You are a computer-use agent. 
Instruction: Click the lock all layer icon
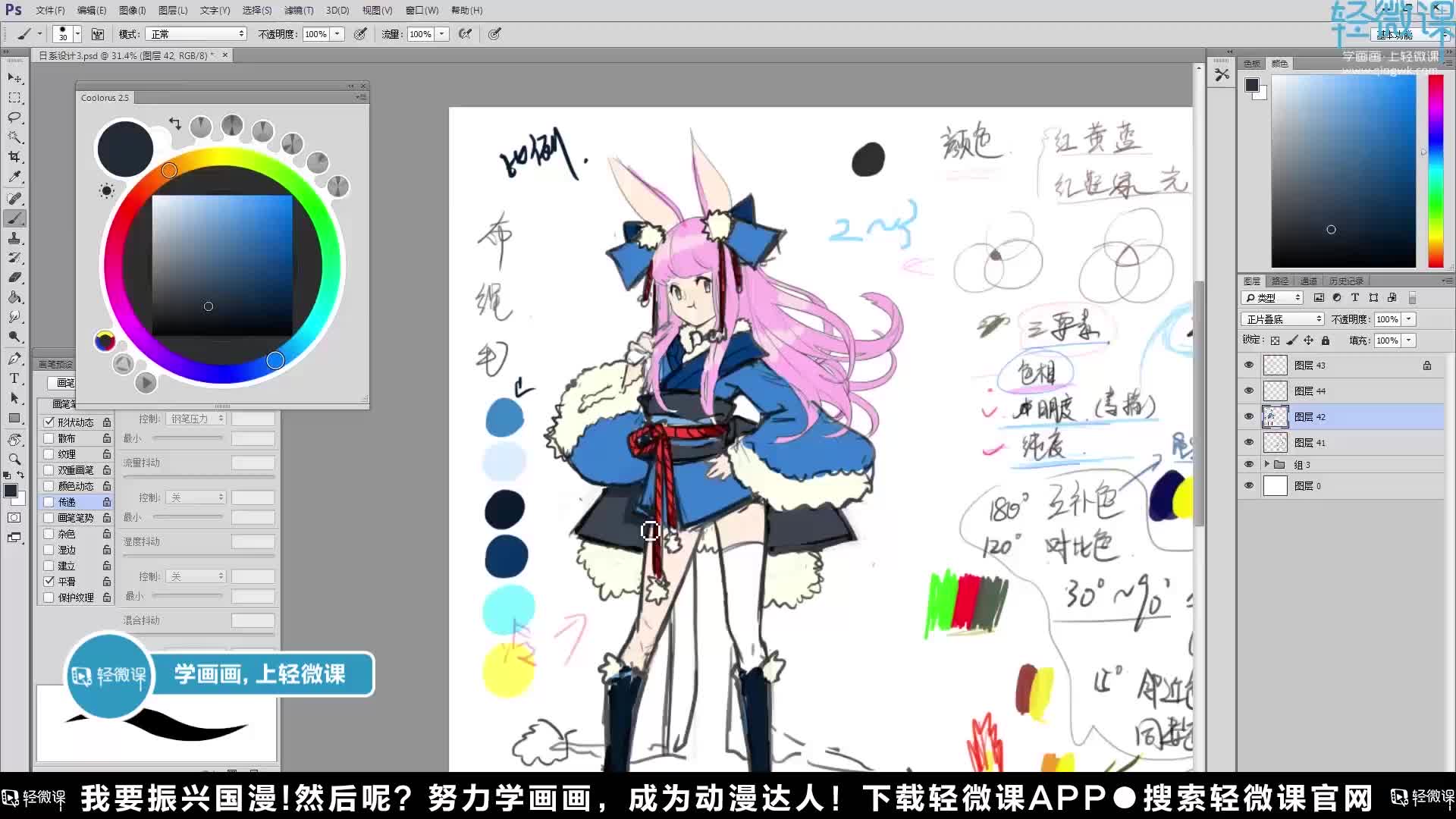(1326, 340)
